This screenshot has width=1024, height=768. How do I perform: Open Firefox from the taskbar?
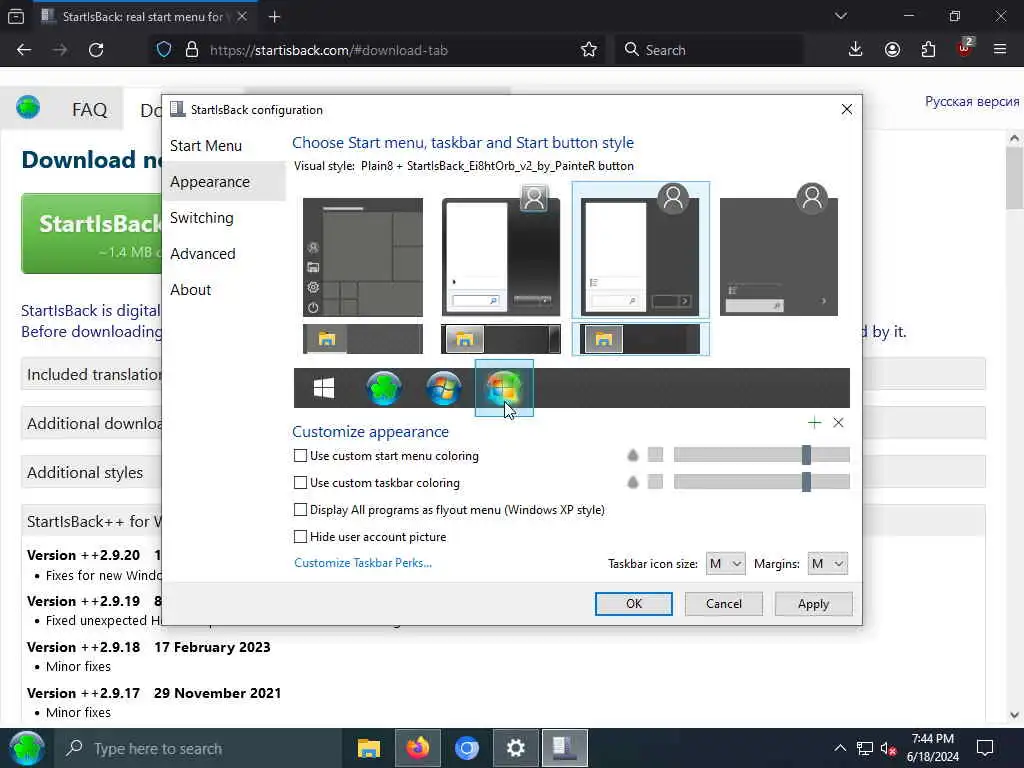click(418, 748)
